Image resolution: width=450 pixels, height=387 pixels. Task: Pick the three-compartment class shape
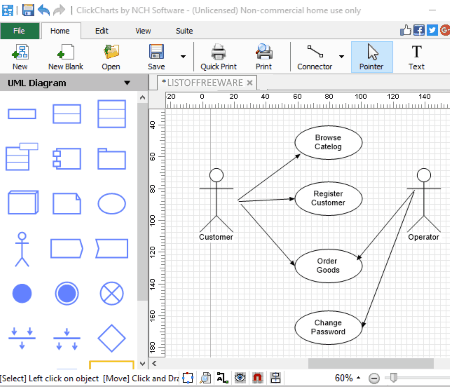112,114
